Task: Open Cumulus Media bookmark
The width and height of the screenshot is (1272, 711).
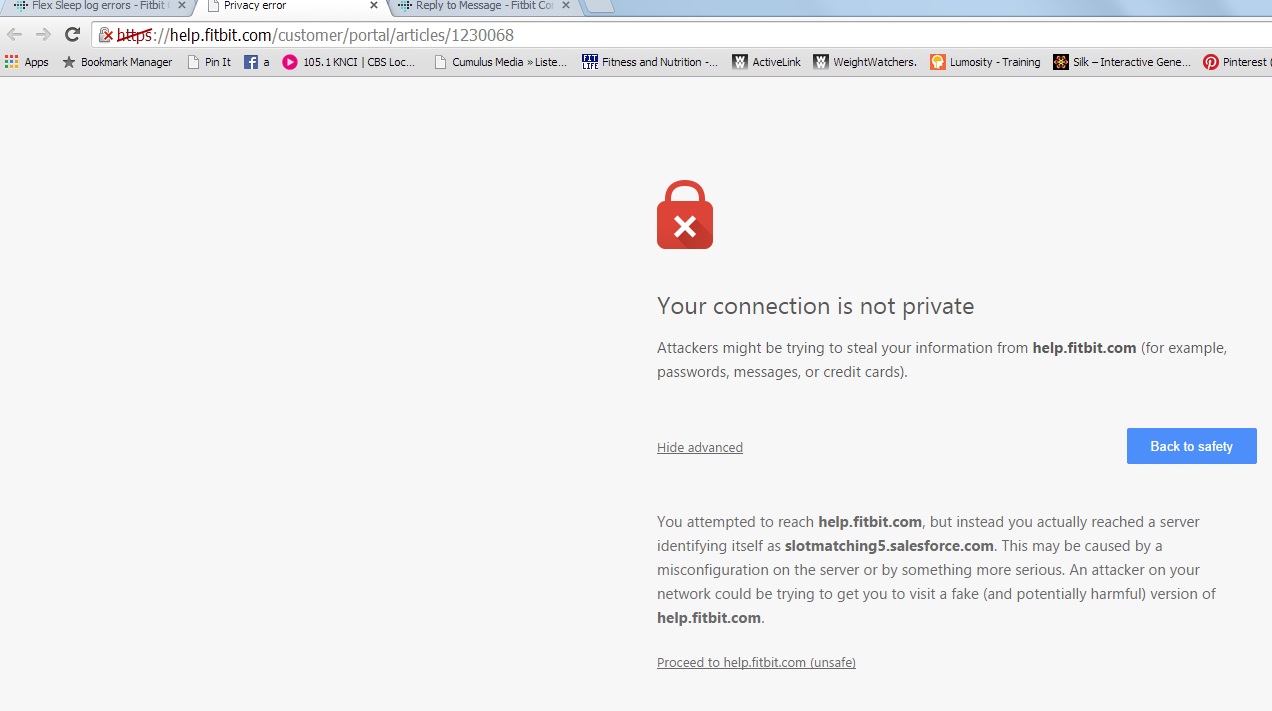Action: pos(500,62)
